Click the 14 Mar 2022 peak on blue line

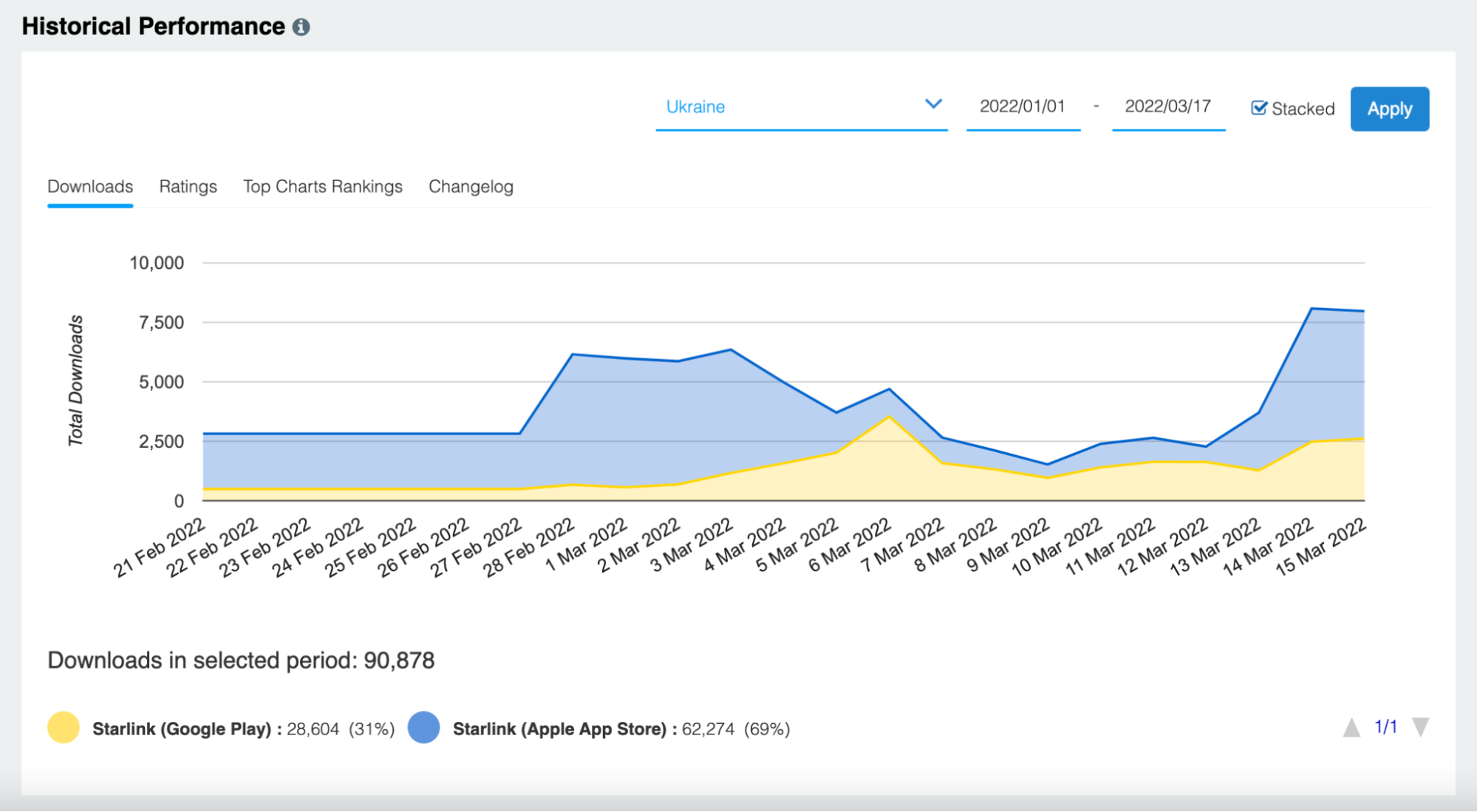(1311, 308)
